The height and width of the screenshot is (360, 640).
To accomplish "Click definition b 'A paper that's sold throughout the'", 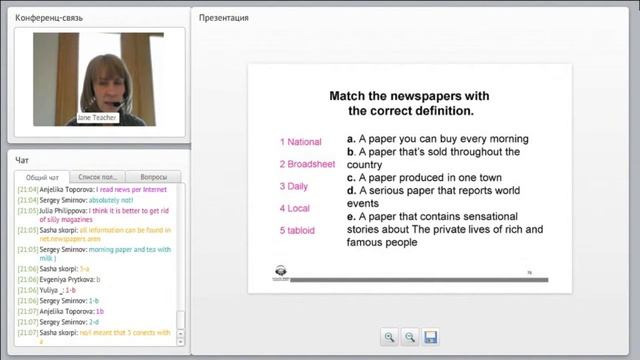I will click(x=433, y=152).
